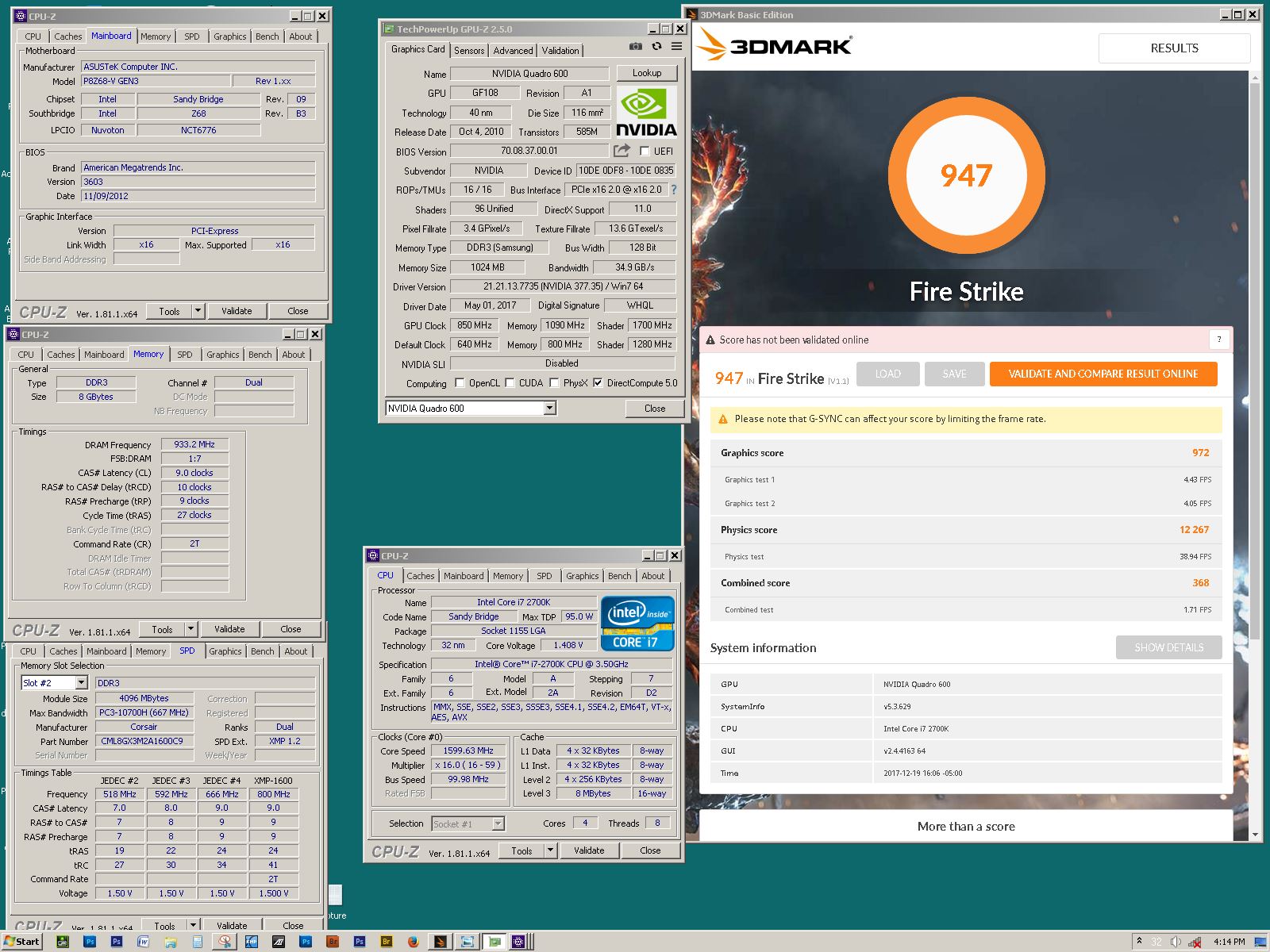Show hidden tray icons with the chevron

(1139, 941)
